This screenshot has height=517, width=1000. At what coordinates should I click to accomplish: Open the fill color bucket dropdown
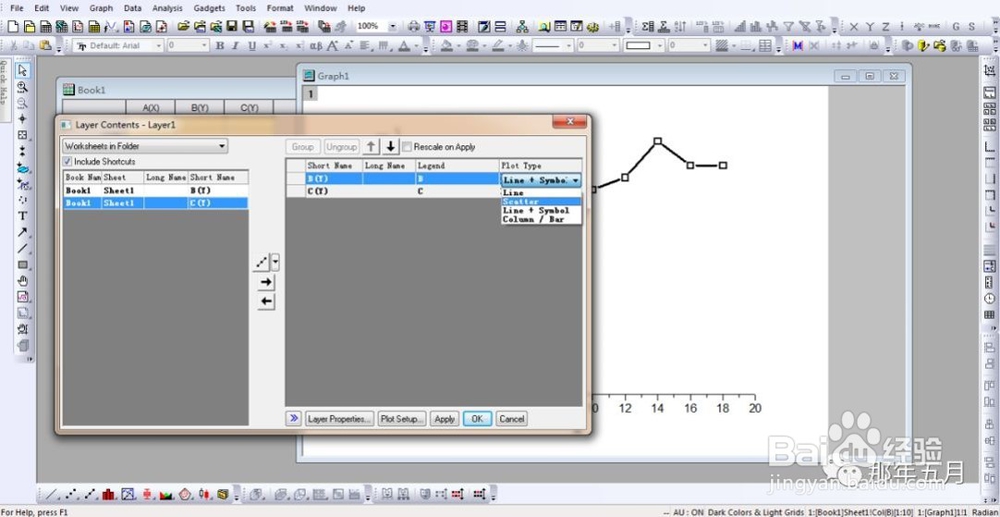click(457, 46)
